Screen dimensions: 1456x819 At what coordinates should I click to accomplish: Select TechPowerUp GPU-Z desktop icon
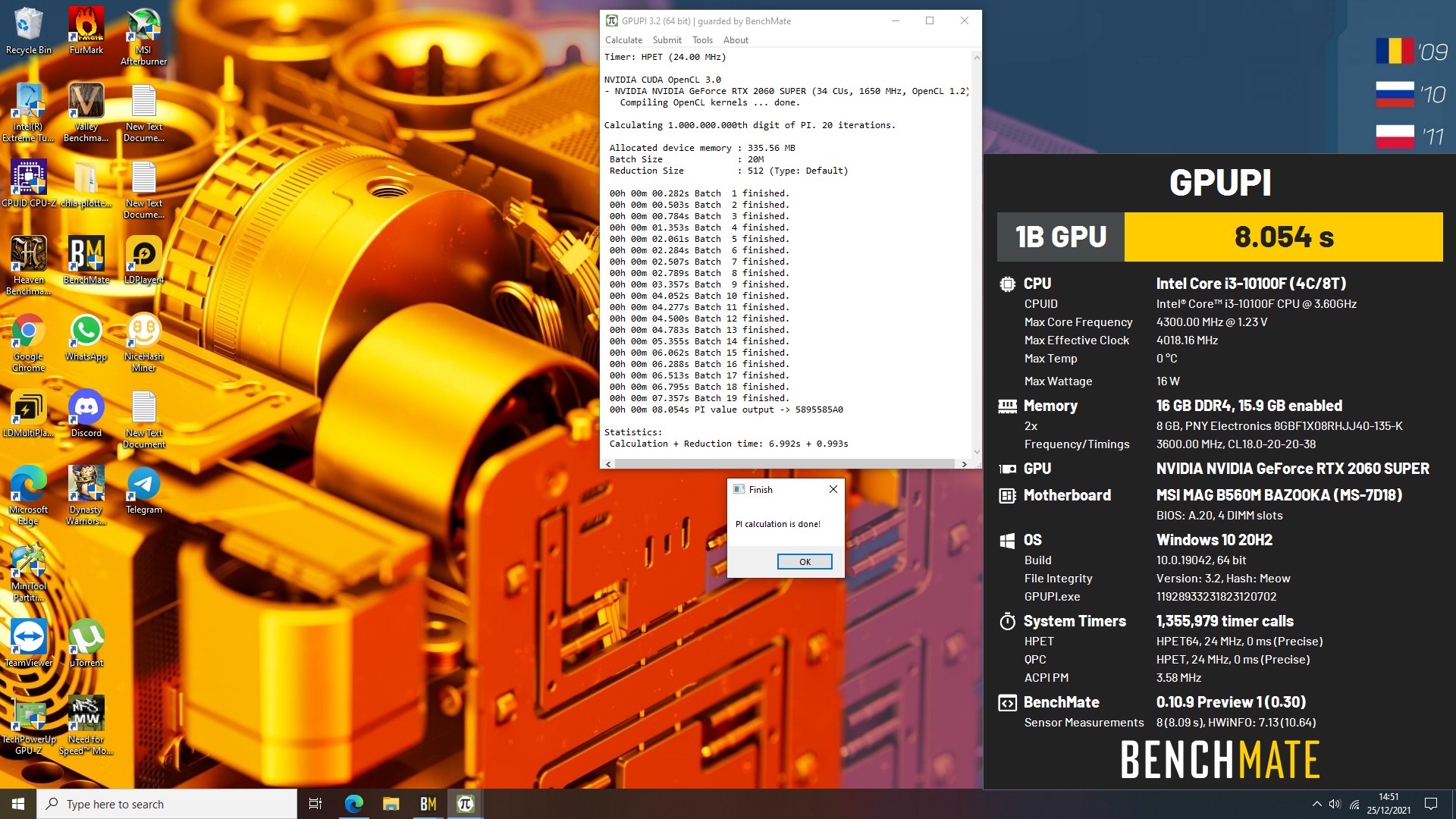pyautogui.click(x=29, y=725)
